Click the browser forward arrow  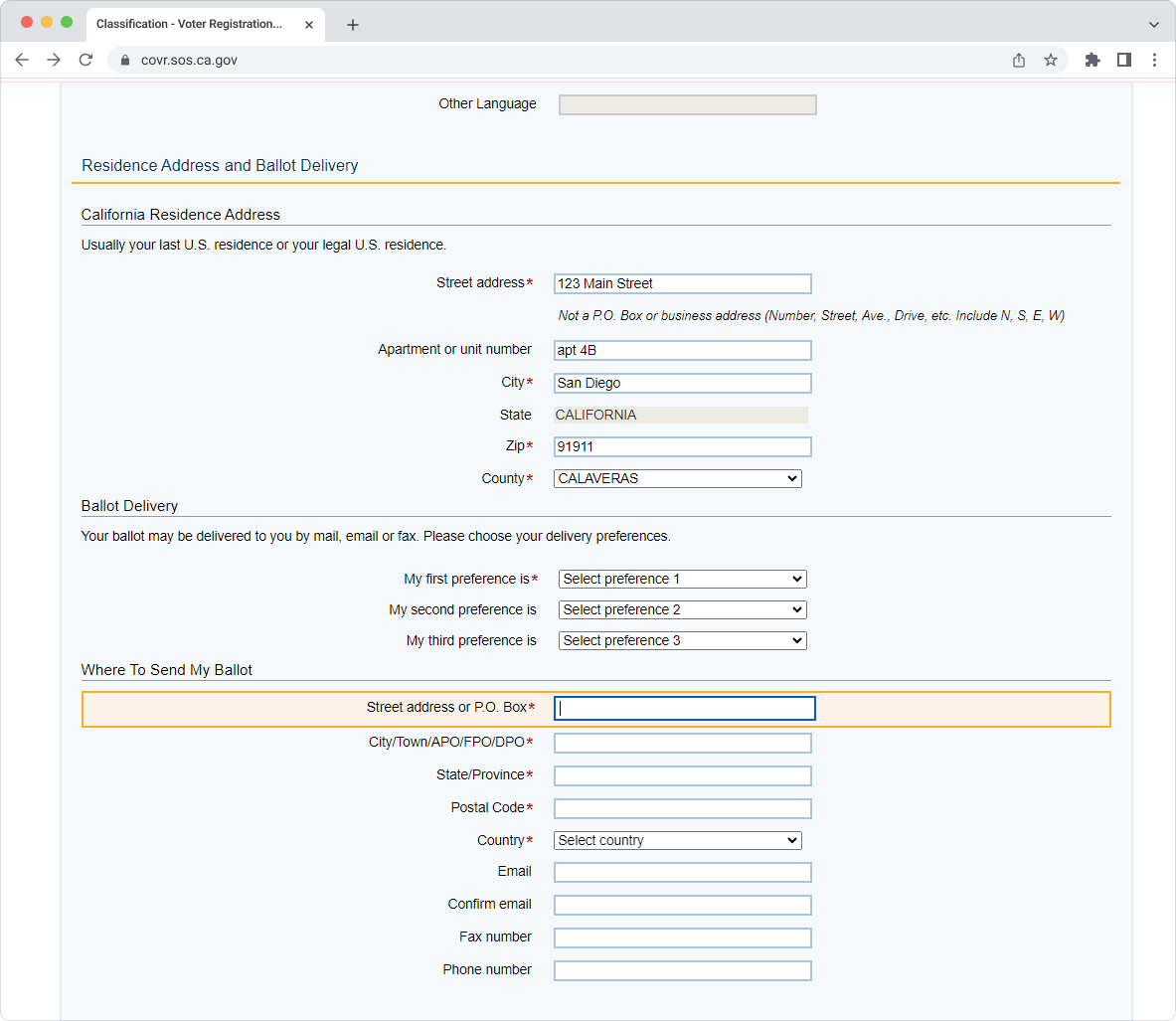pos(54,60)
